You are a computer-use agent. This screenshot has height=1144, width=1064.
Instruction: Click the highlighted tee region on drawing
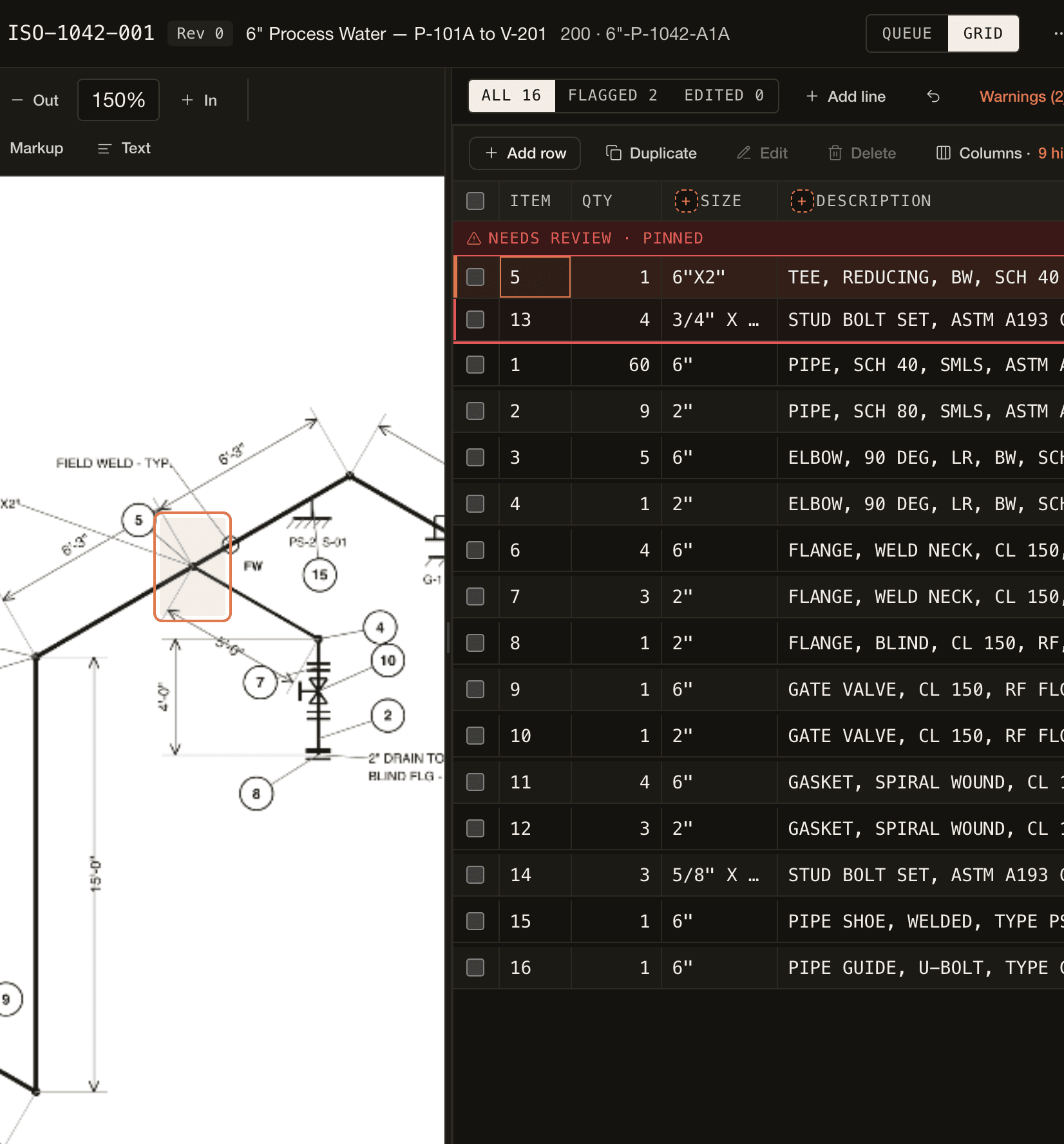click(x=193, y=567)
